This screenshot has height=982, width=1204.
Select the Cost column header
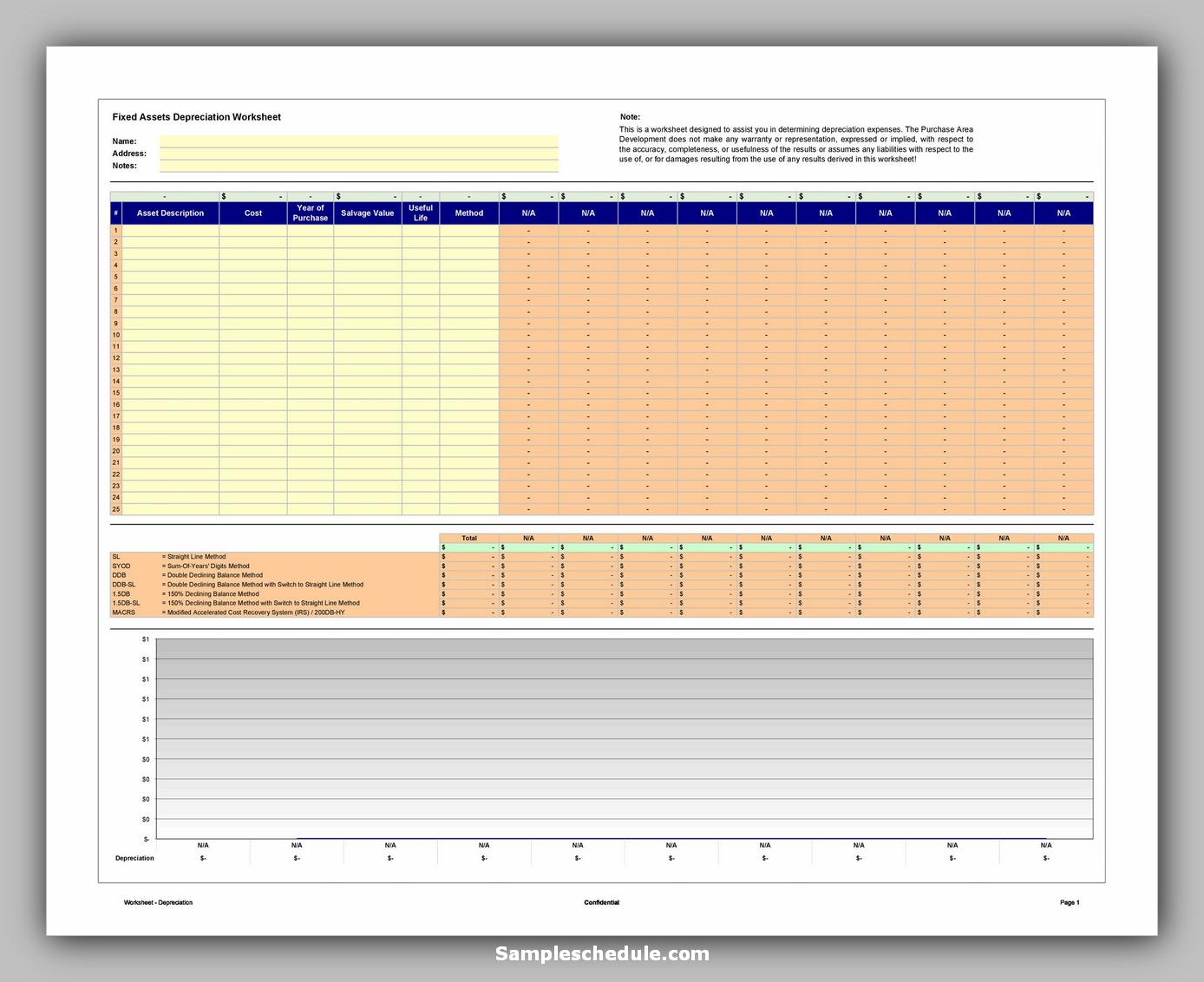[x=252, y=213]
